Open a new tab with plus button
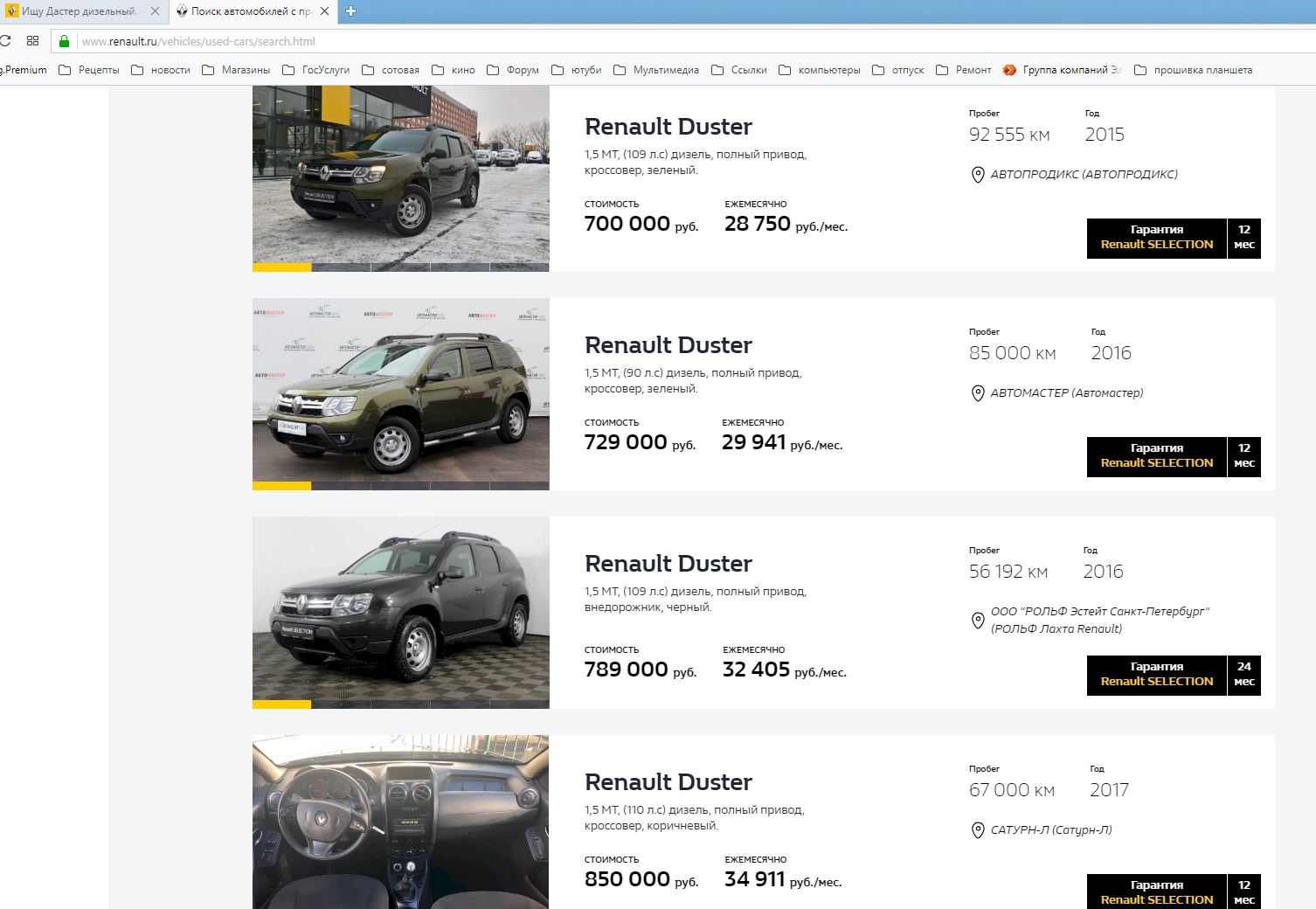Screen dimensions: 1316x909 (350, 11)
